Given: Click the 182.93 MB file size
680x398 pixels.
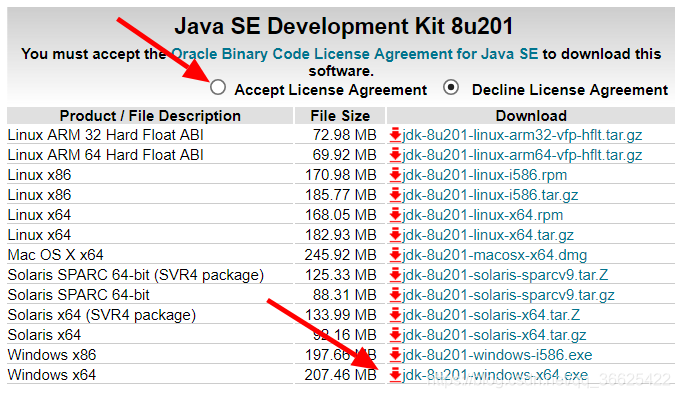Looking at the screenshot, I should (340, 235).
